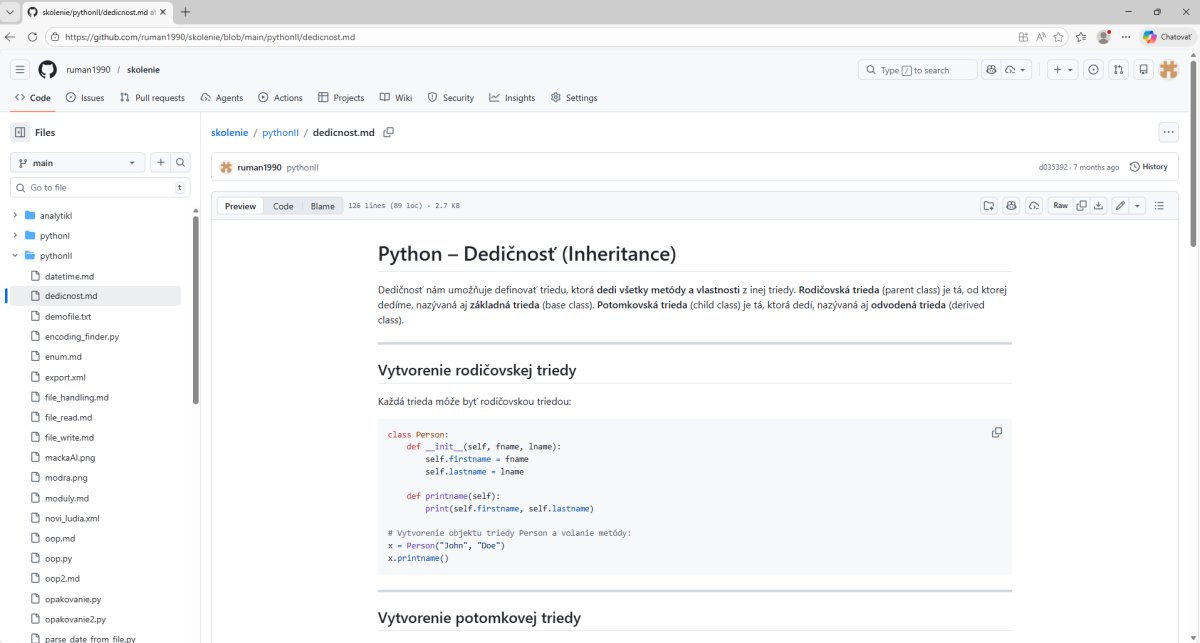Switch file view to Blame
The image size is (1200, 643).
click(322, 206)
